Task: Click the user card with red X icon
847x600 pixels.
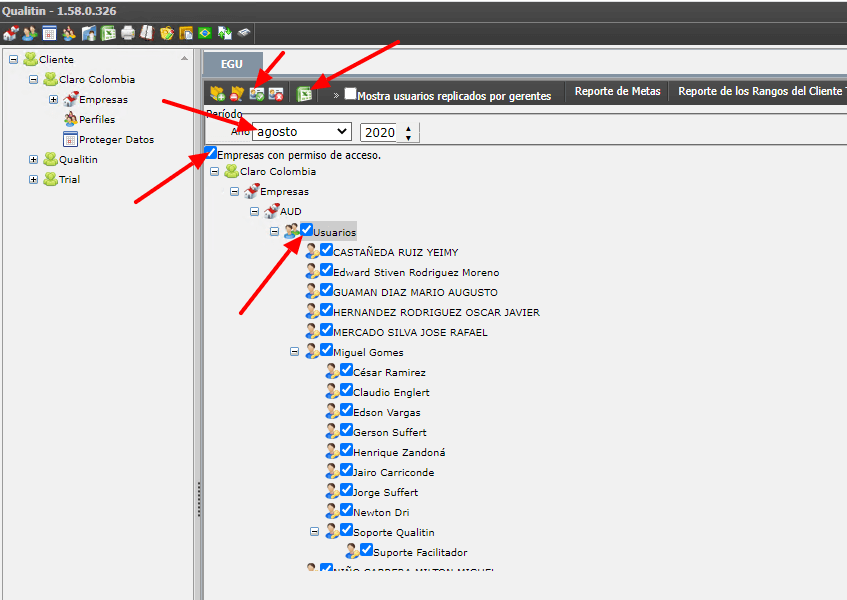Action: (276, 94)
